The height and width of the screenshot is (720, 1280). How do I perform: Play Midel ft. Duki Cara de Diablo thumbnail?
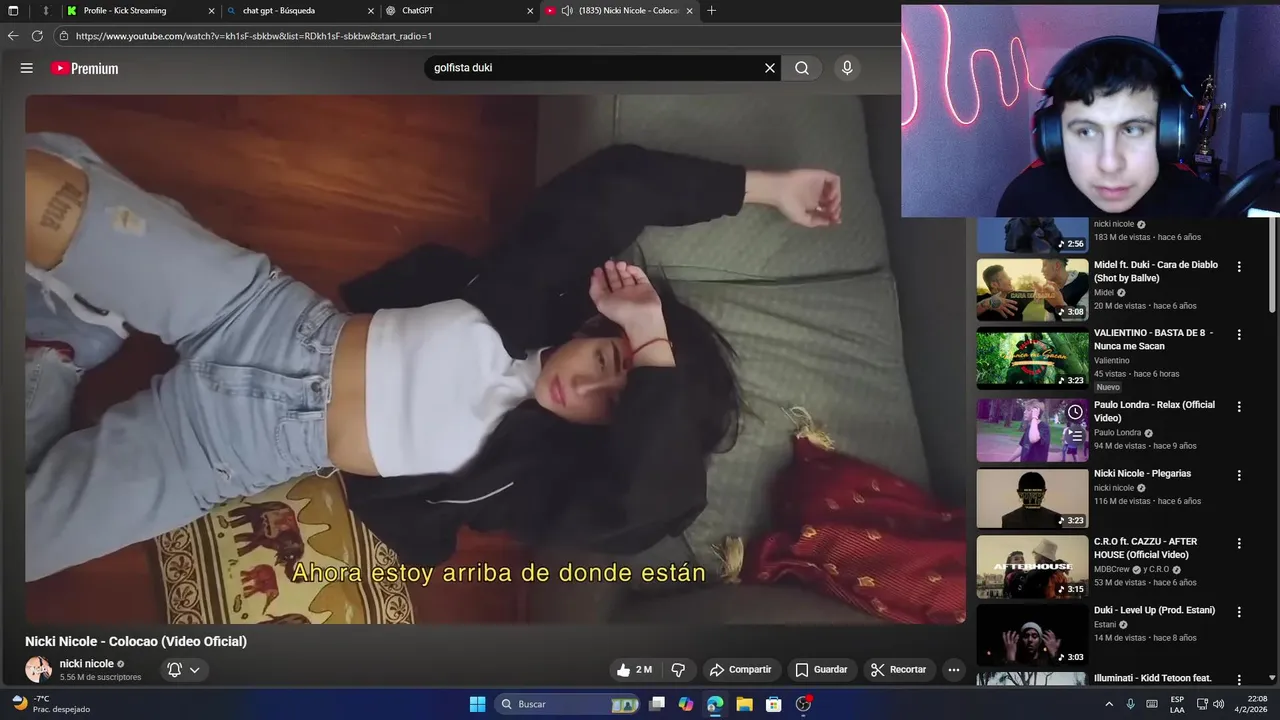point(1032,290)
